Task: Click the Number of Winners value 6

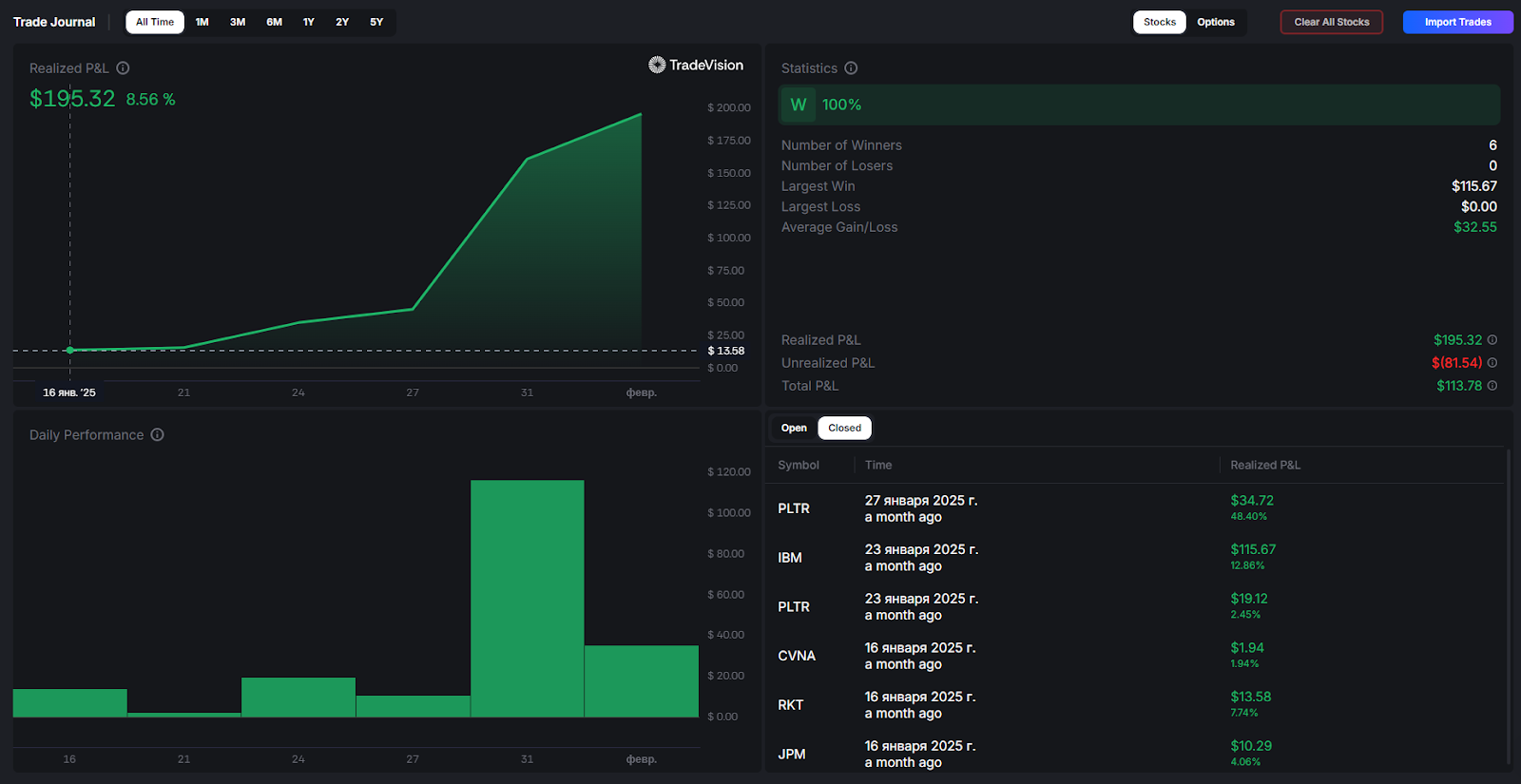Action: click(1492, 145)
